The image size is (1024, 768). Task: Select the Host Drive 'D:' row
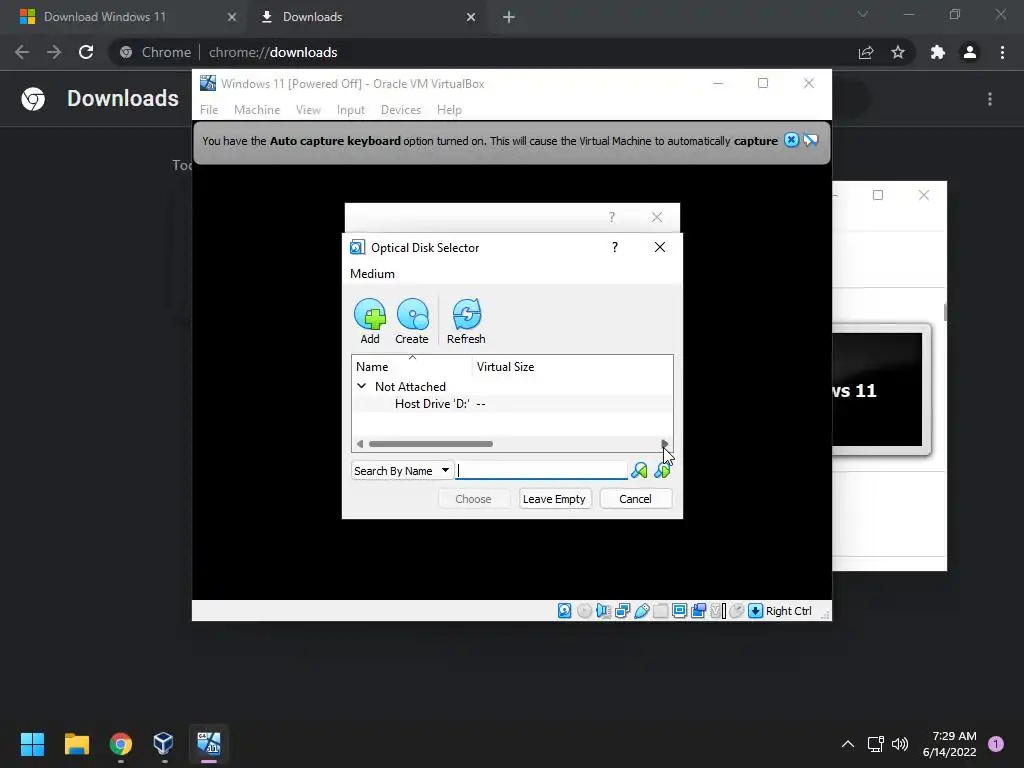[512, 404]
